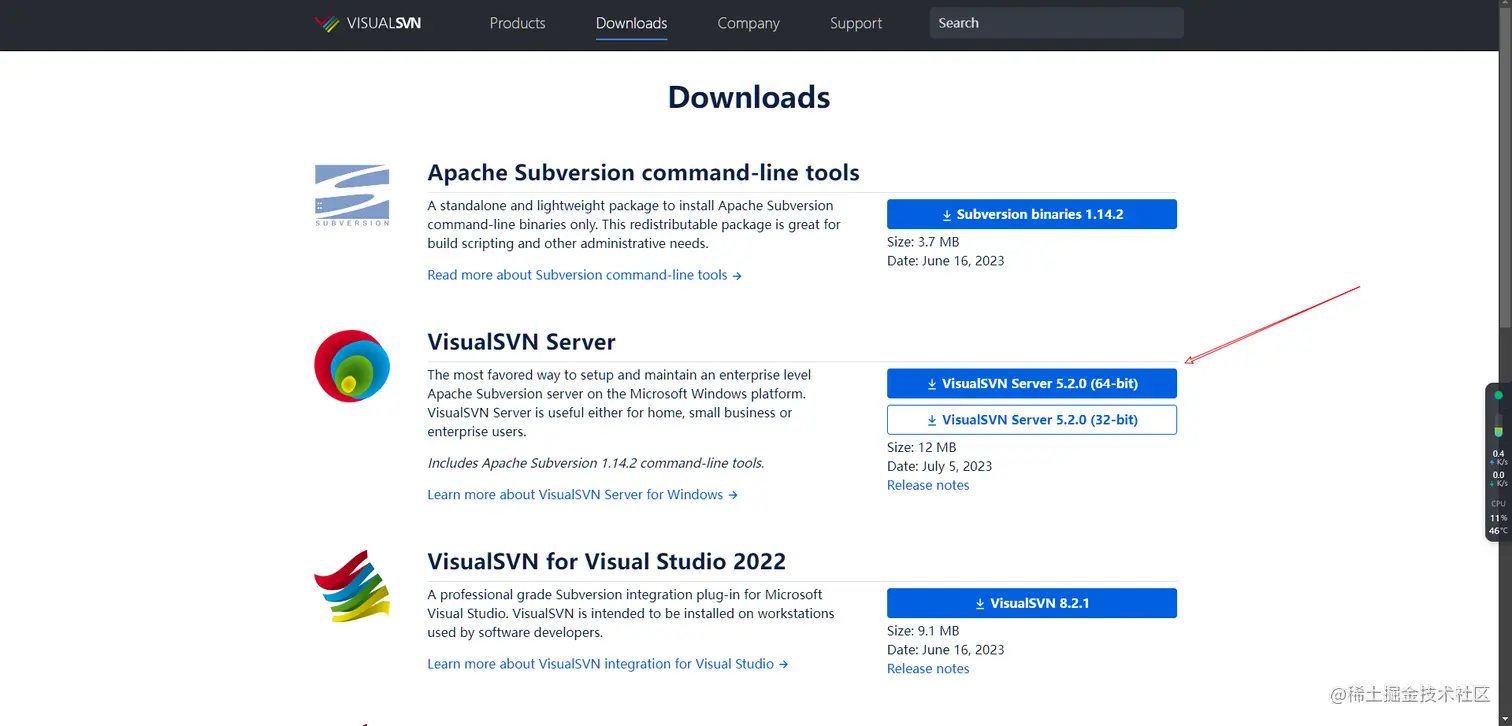Click the Apache Subversion logo image
Viewport: 1512px width, 726px height.
point(352,195)
